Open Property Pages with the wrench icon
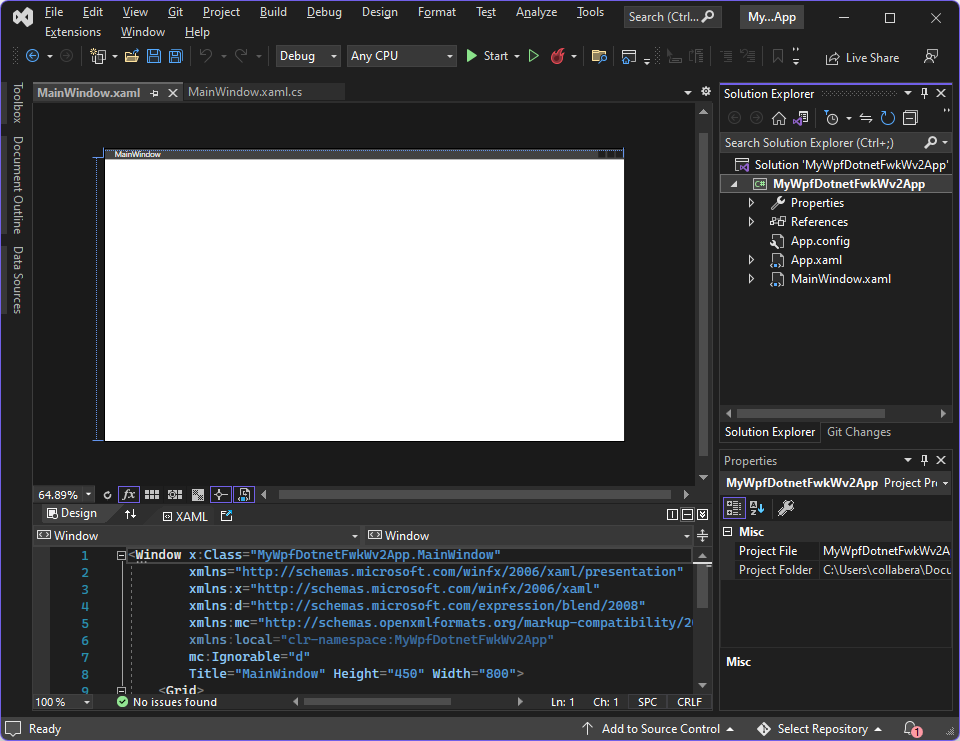This screenshot has width=960, height=741. point(787,507)
